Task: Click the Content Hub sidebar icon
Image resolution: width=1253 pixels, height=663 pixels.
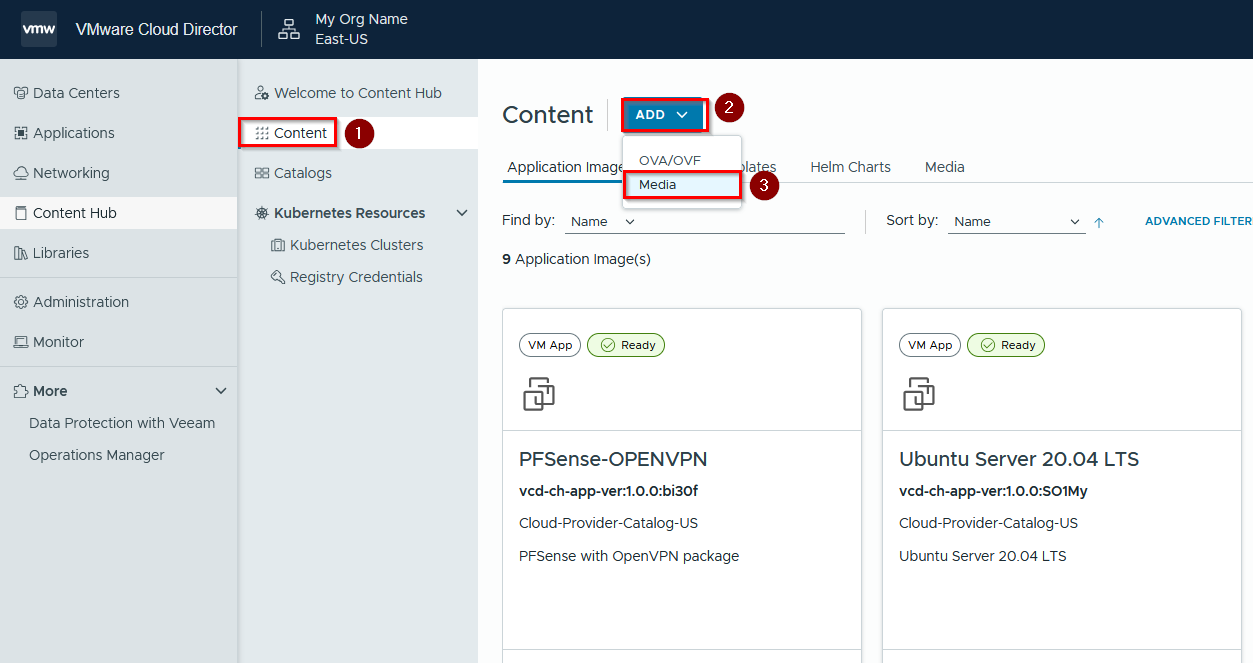Action: point(20,213)
